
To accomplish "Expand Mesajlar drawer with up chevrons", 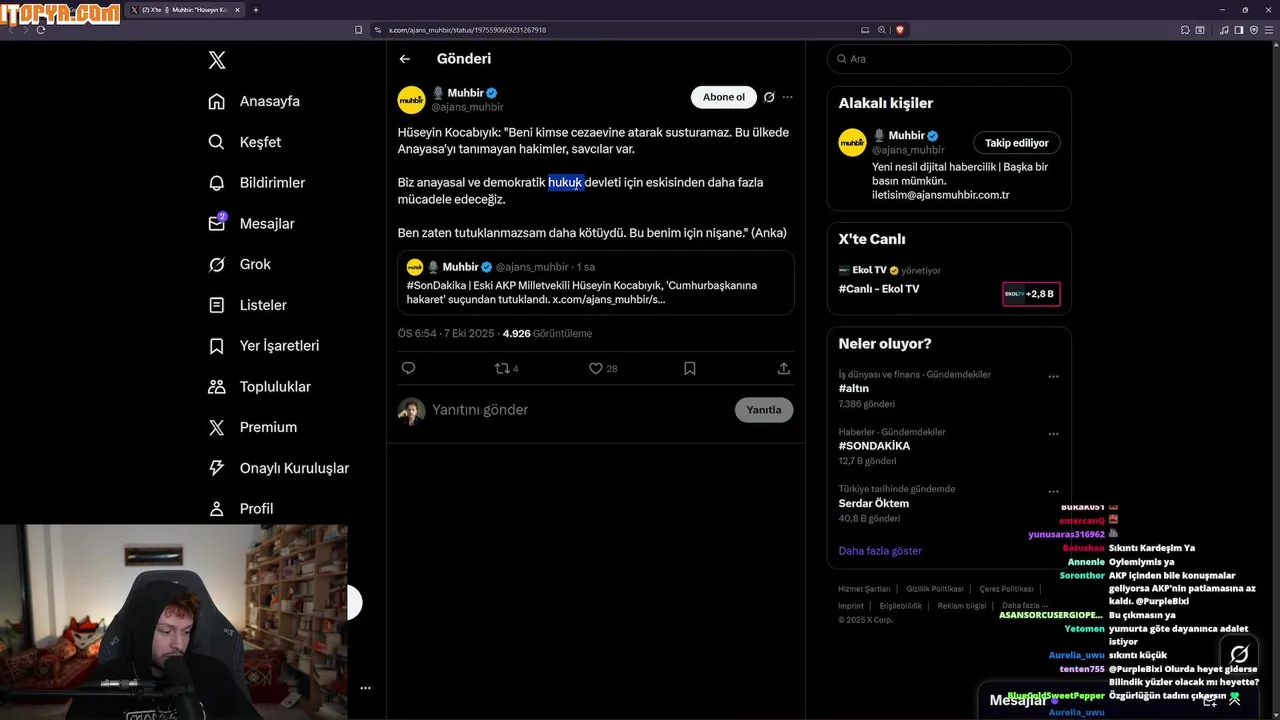I will 1235,701.
